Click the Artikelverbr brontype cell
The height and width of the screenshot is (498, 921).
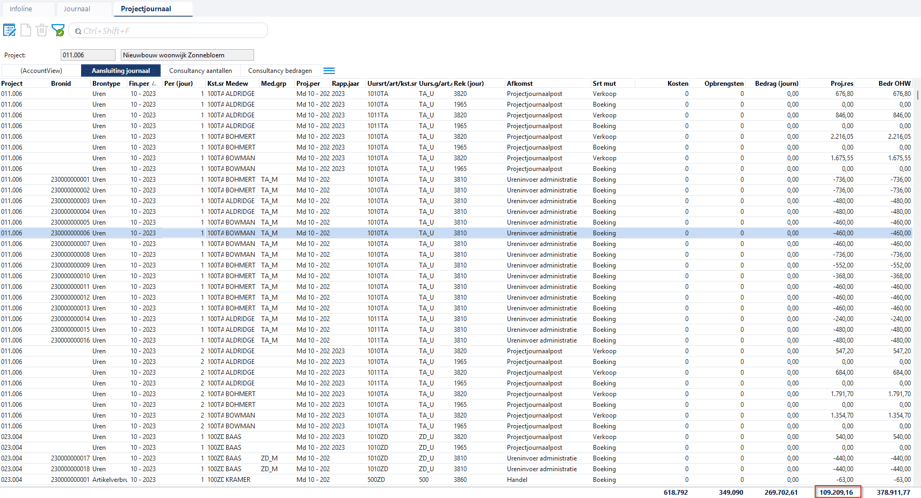click(109, 480)
